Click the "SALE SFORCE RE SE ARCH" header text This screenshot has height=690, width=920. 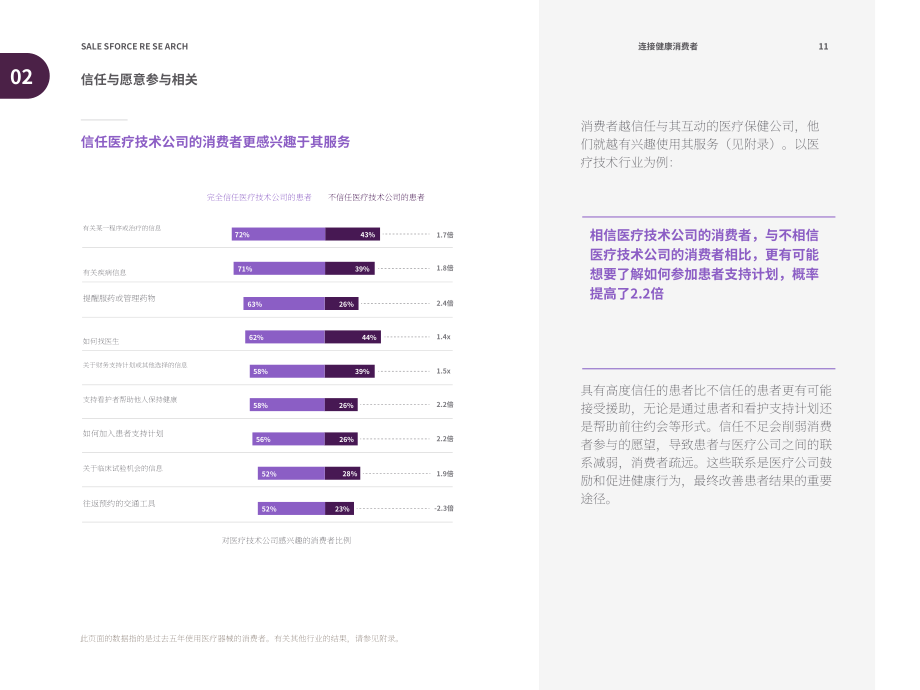pos(134,46)
